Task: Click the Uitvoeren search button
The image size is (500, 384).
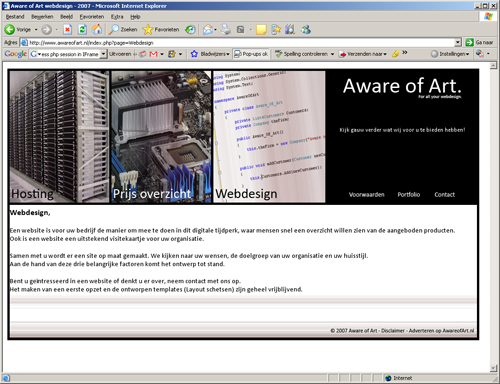Action: [120, 54]
